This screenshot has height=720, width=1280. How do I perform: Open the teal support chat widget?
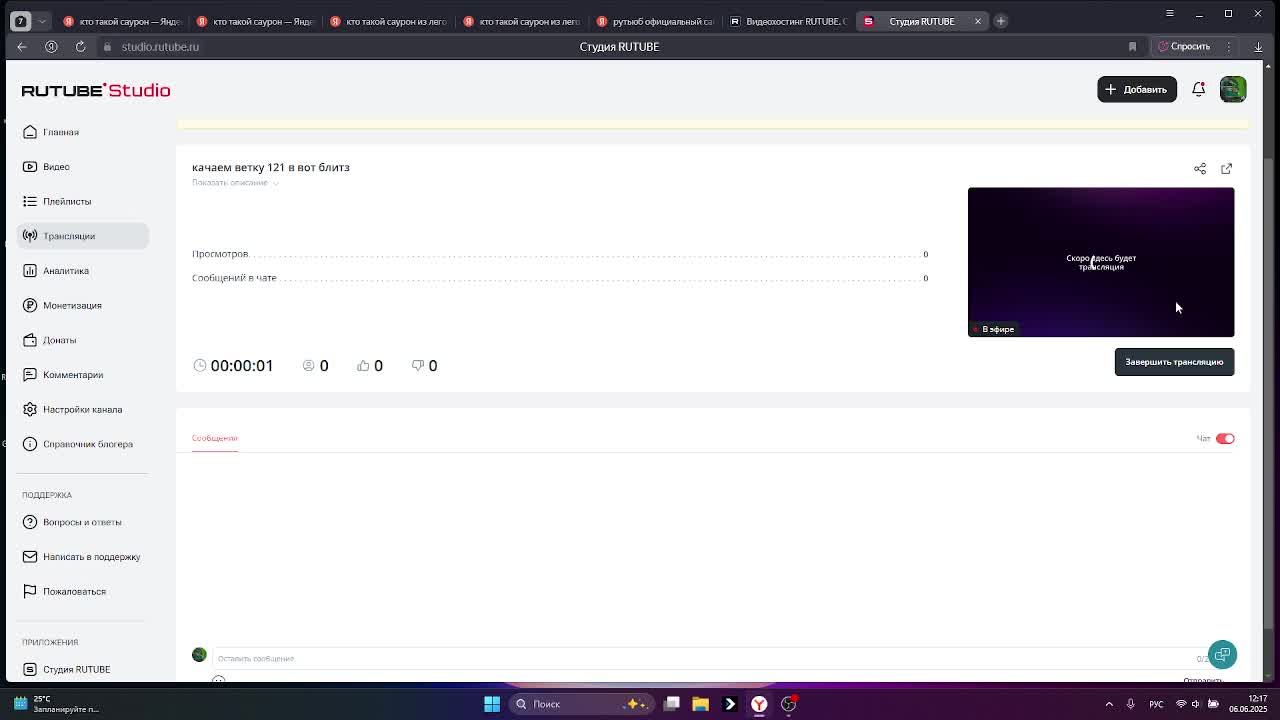pos(1222,654)
